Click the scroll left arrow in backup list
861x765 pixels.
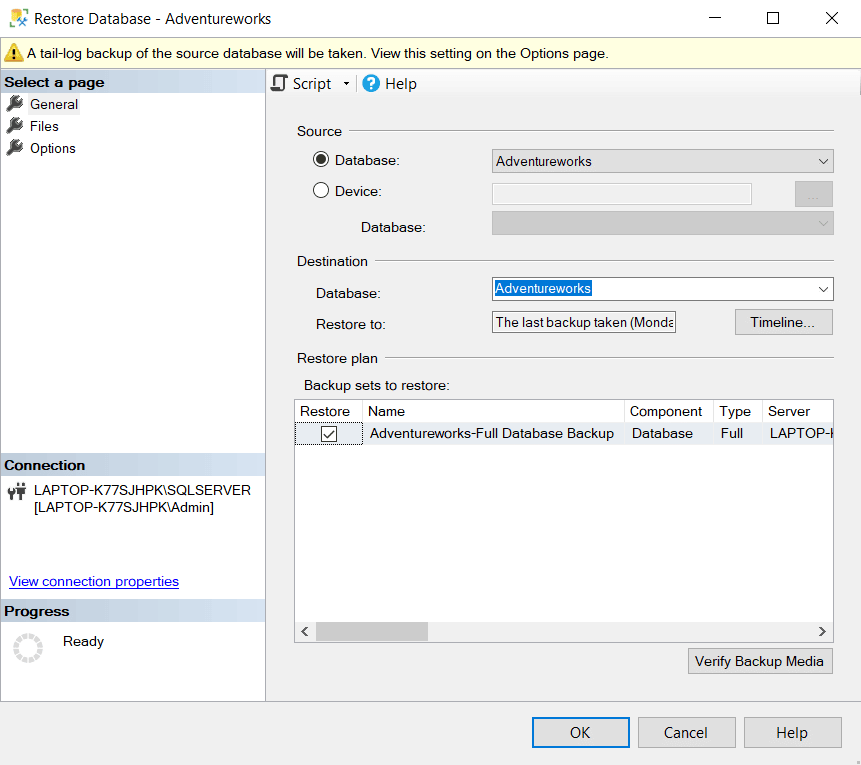click(305, 631)
